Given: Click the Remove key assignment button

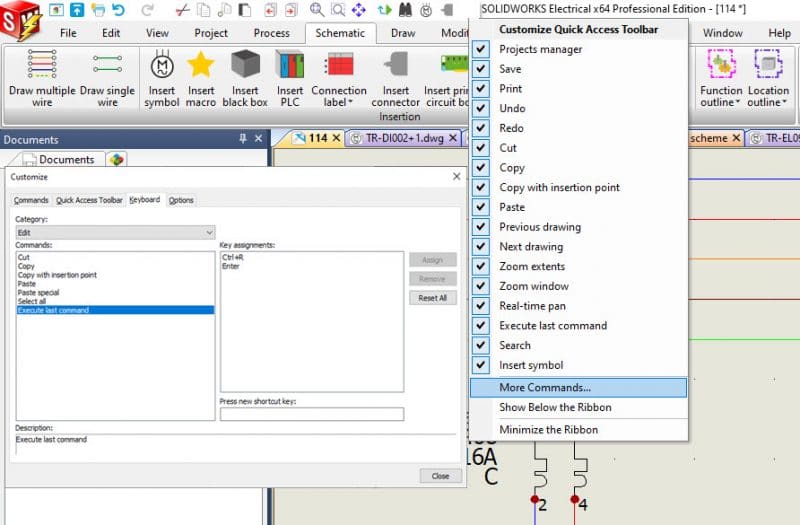Looking at the screenshot, I should pos(433,279).
